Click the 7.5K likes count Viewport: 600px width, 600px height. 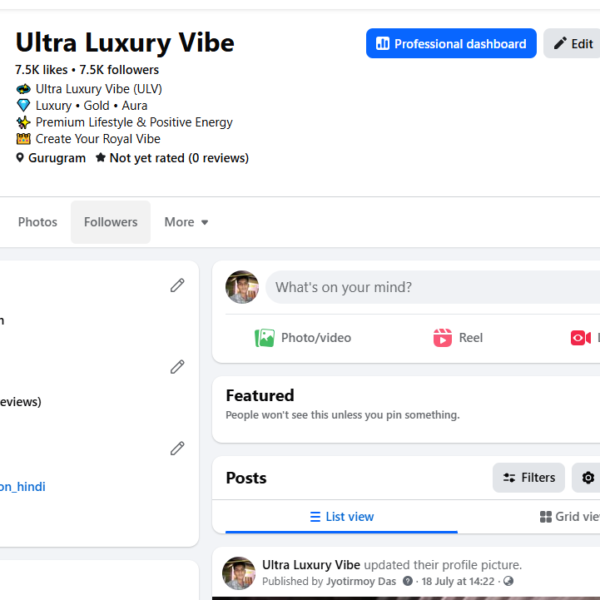click(x=41, y=70)
